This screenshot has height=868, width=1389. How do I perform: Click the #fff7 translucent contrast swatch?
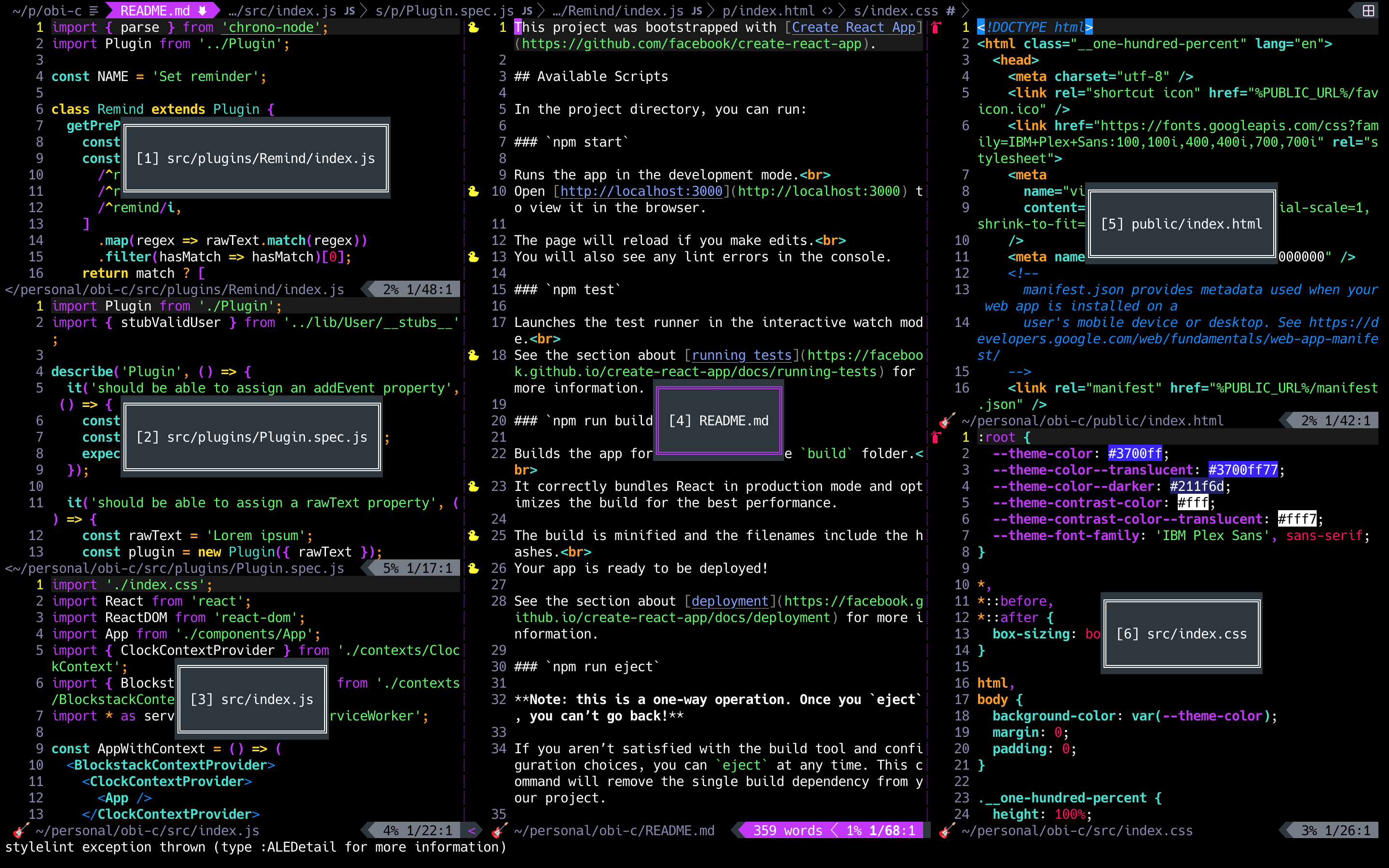[1297, 519]
